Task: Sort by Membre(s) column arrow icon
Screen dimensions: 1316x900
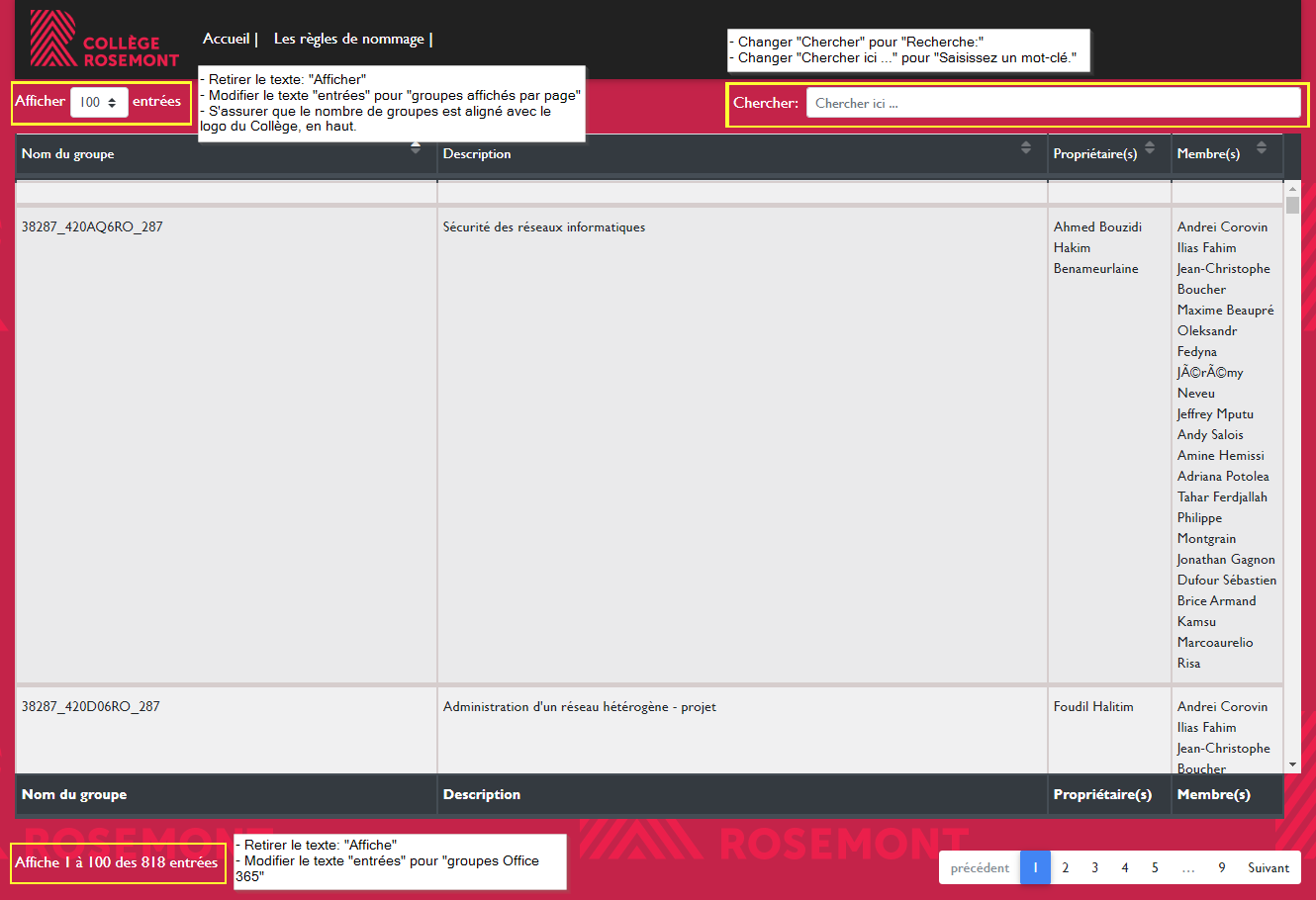Action: pos(1262,147)
